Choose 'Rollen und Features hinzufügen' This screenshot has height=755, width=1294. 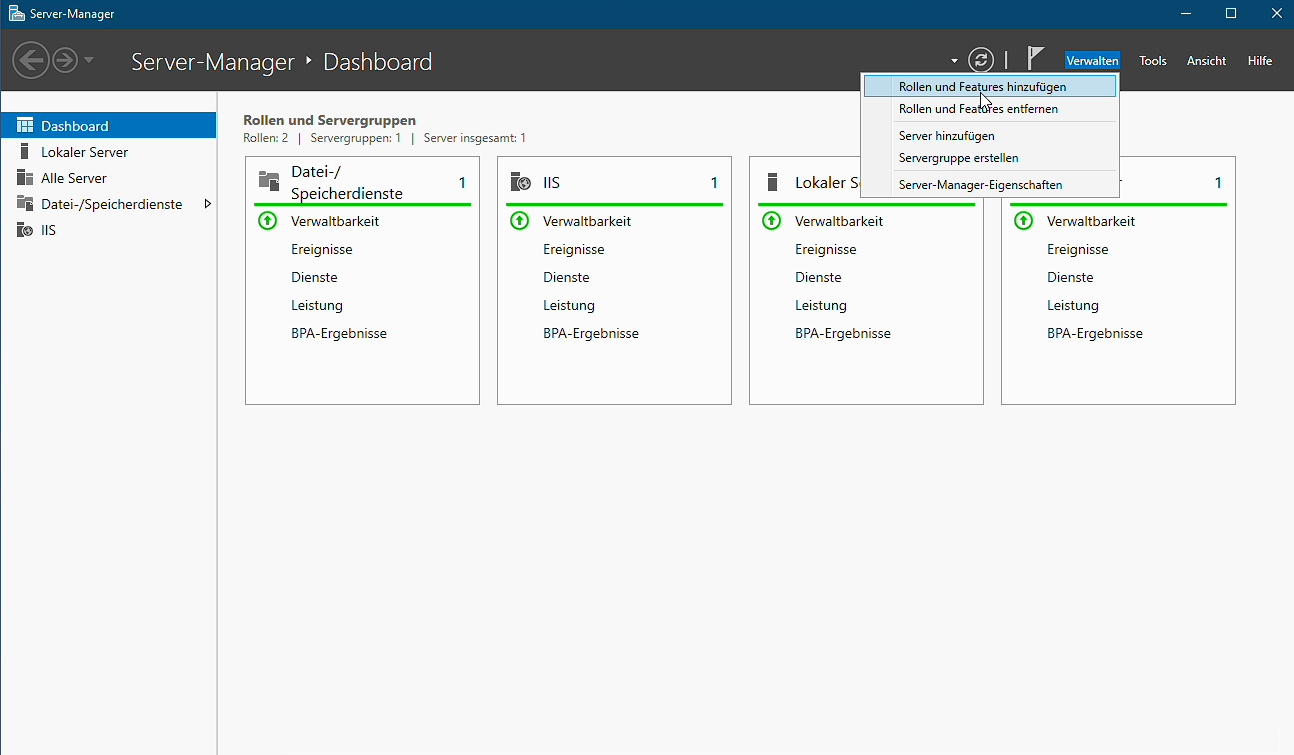989,87
